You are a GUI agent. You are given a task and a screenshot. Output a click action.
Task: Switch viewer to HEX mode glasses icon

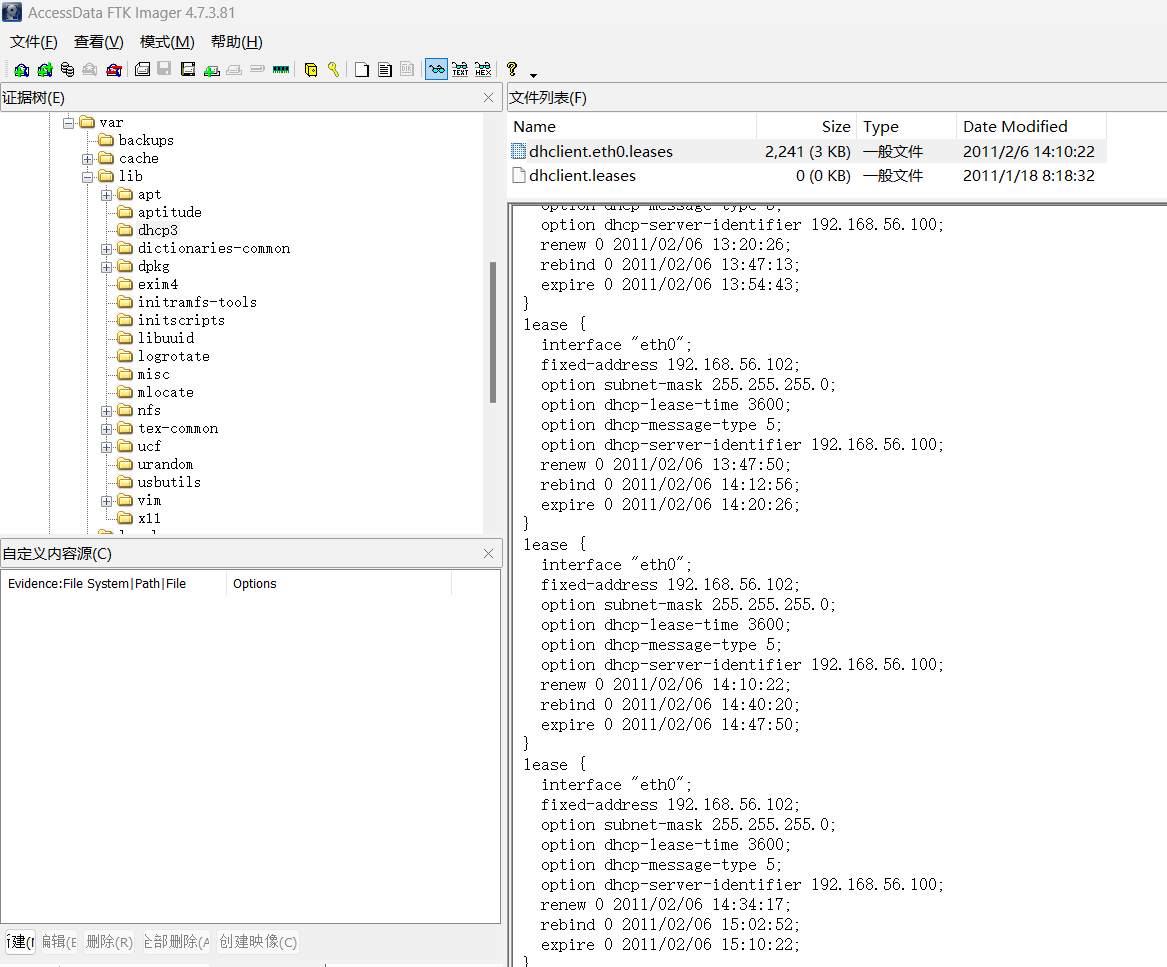(483, 70)
